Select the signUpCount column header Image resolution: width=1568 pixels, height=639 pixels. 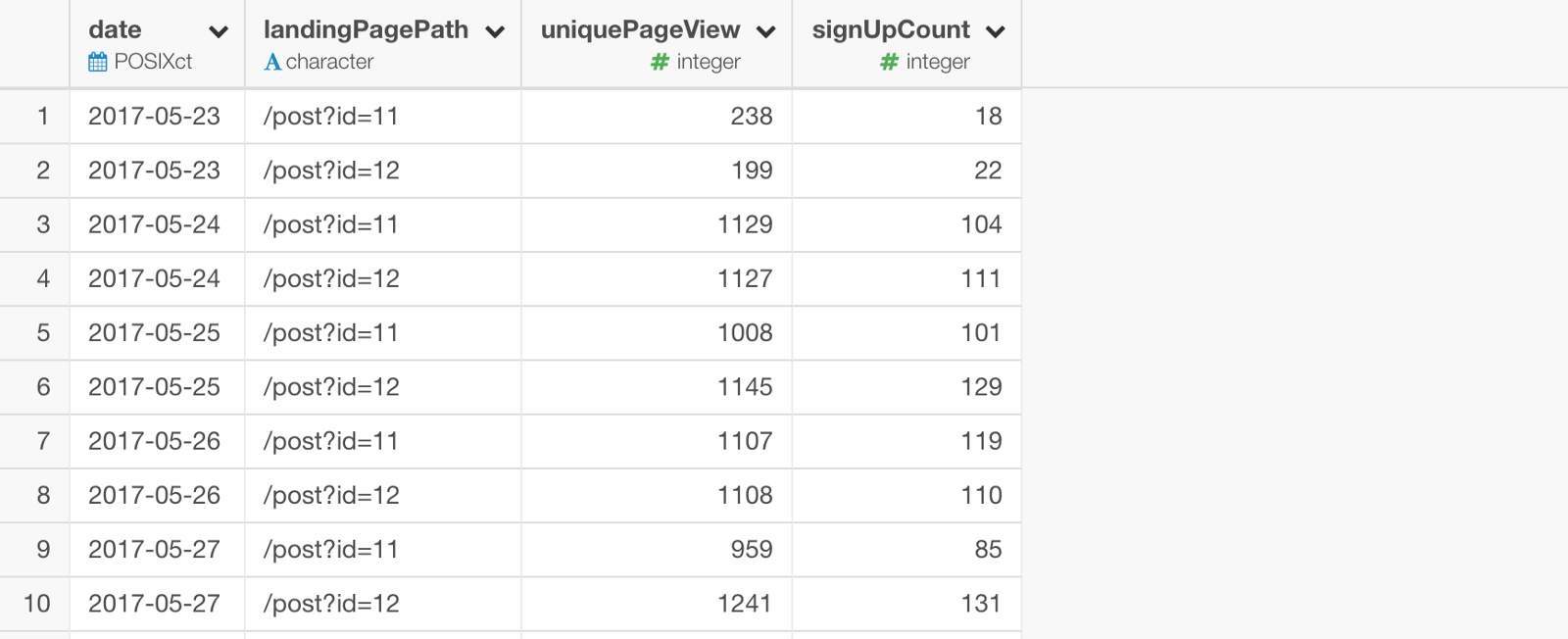tap(906, 44)
